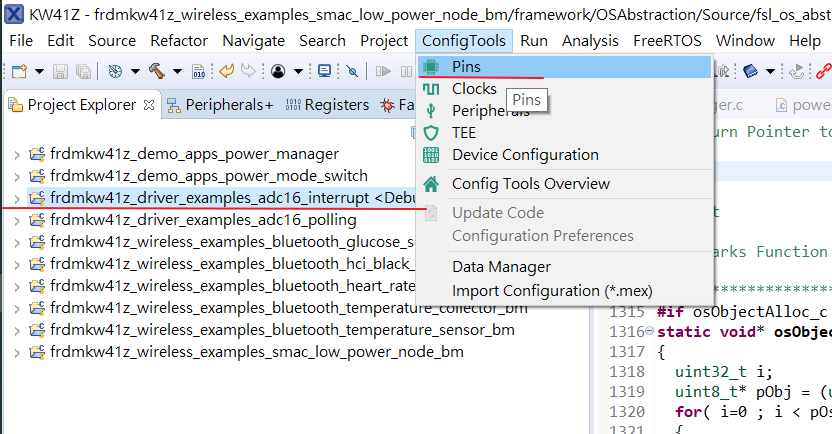This screenshot has width=832, height=434.
Task: Click the restart arrow toolbar icon
Action: coord(796,71)
